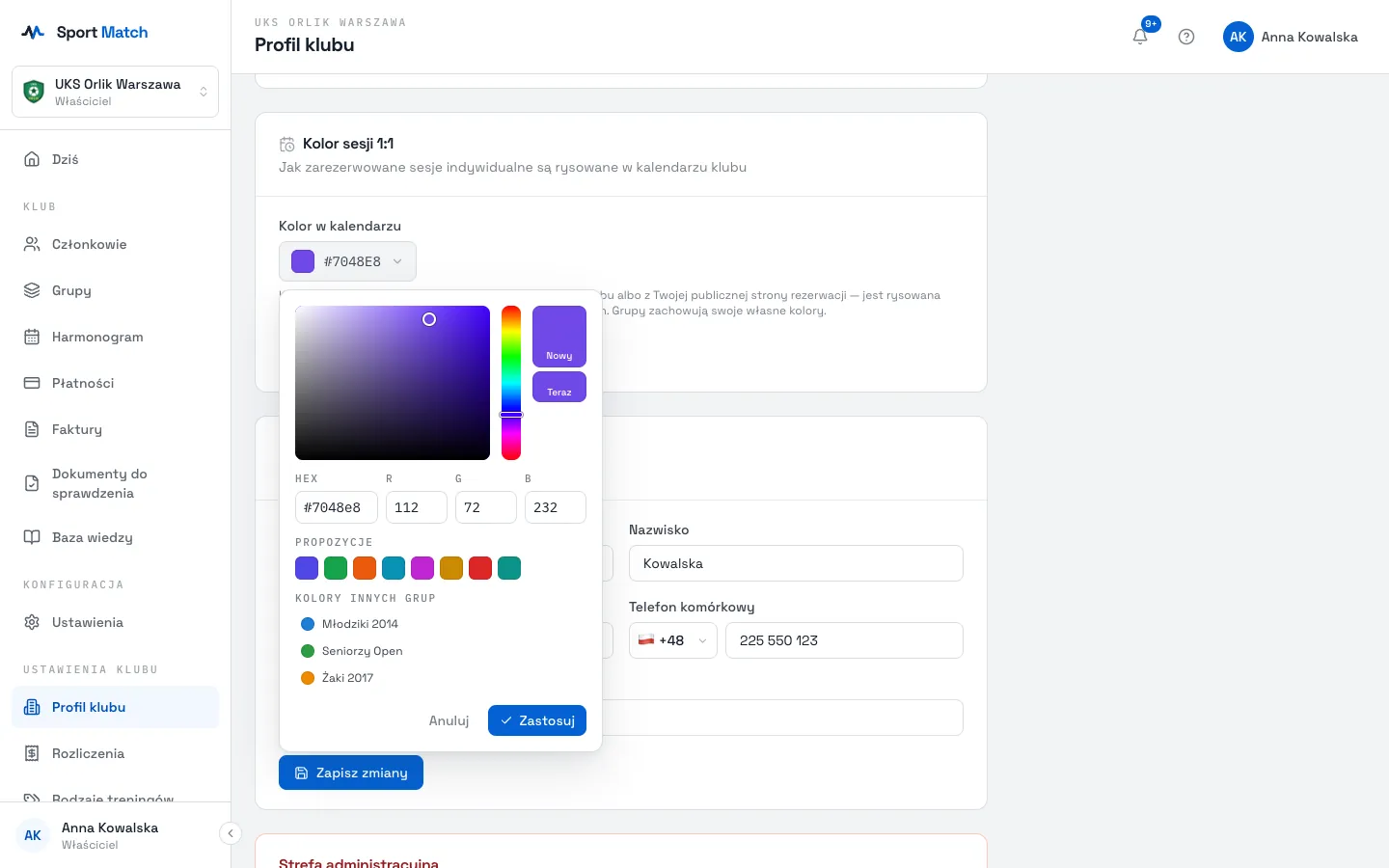Select Seniorzy Open group color

441,651
